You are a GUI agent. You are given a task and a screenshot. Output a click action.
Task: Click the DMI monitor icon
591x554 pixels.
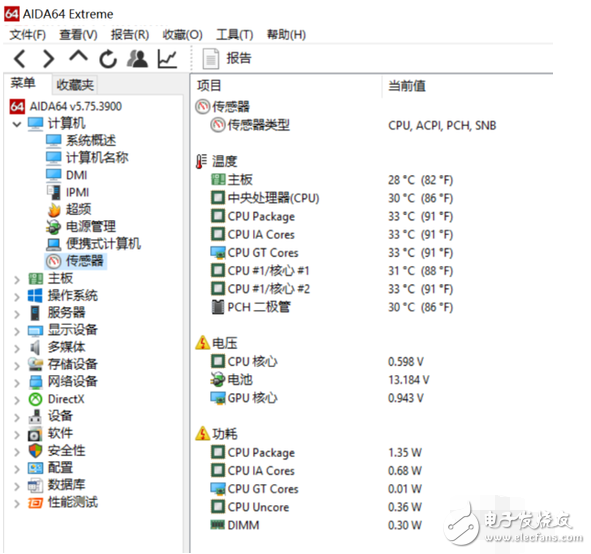point(54,175)
